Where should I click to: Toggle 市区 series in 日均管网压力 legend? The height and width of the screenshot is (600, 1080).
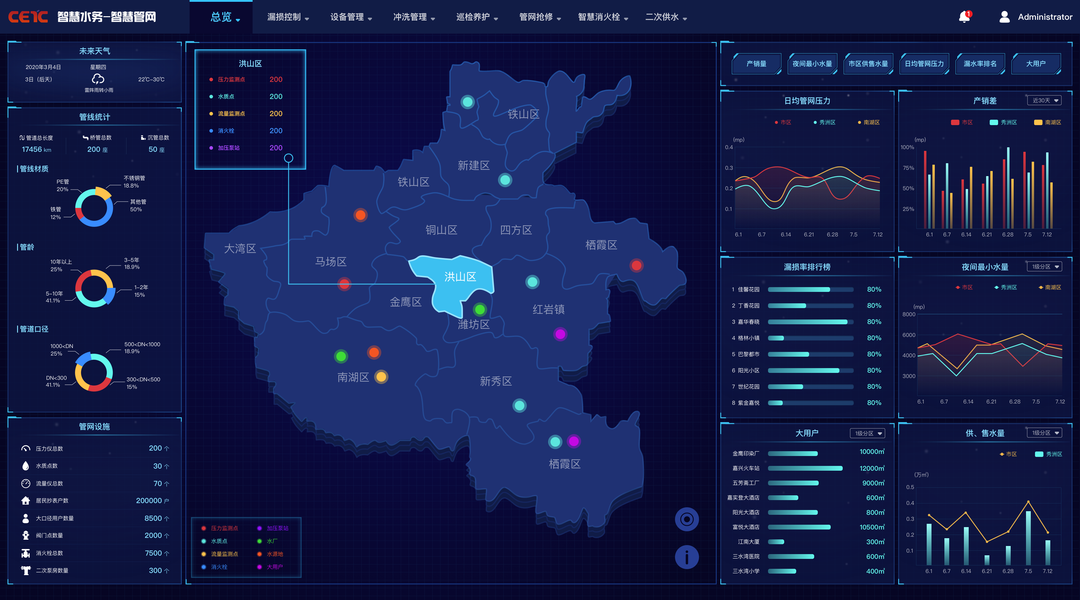(x=783, y=123)
